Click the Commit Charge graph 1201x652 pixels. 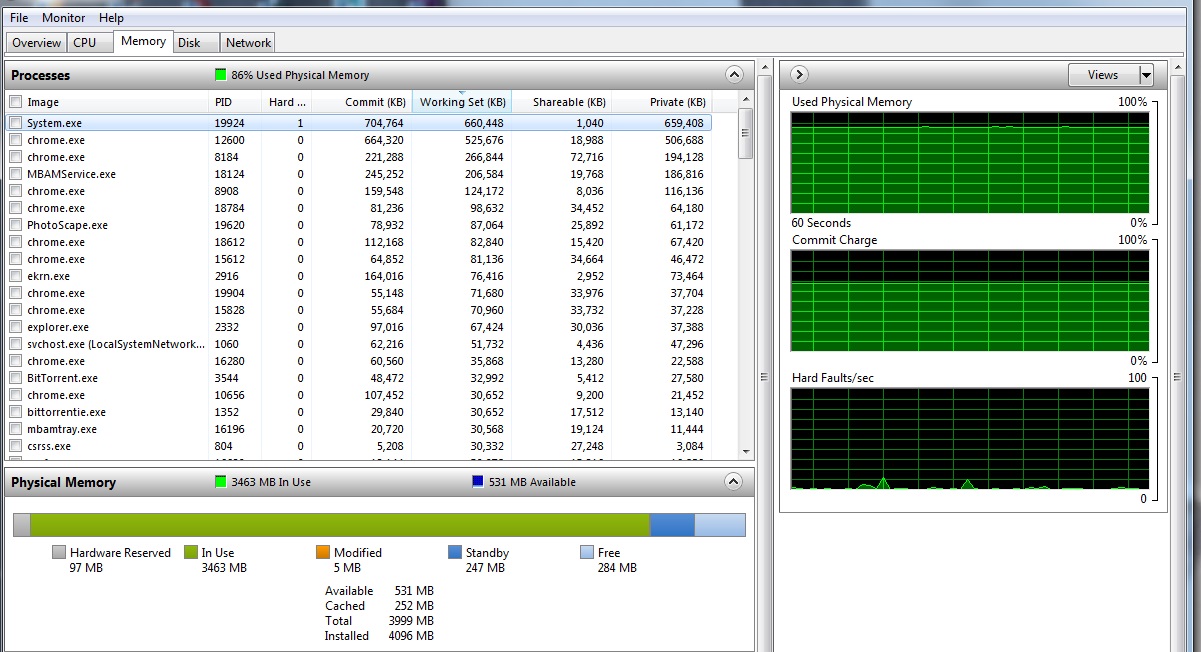[x=969, y=300]
